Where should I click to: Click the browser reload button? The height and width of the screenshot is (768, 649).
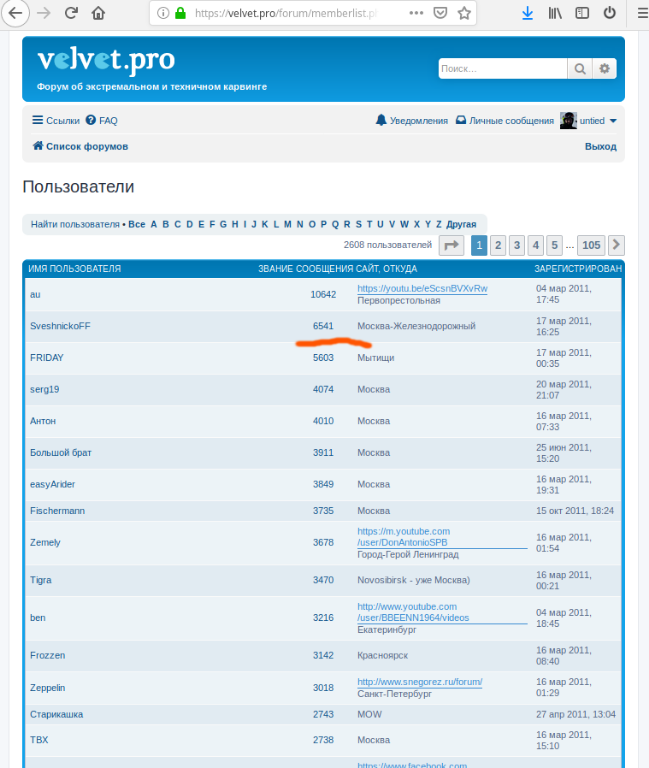71,14
